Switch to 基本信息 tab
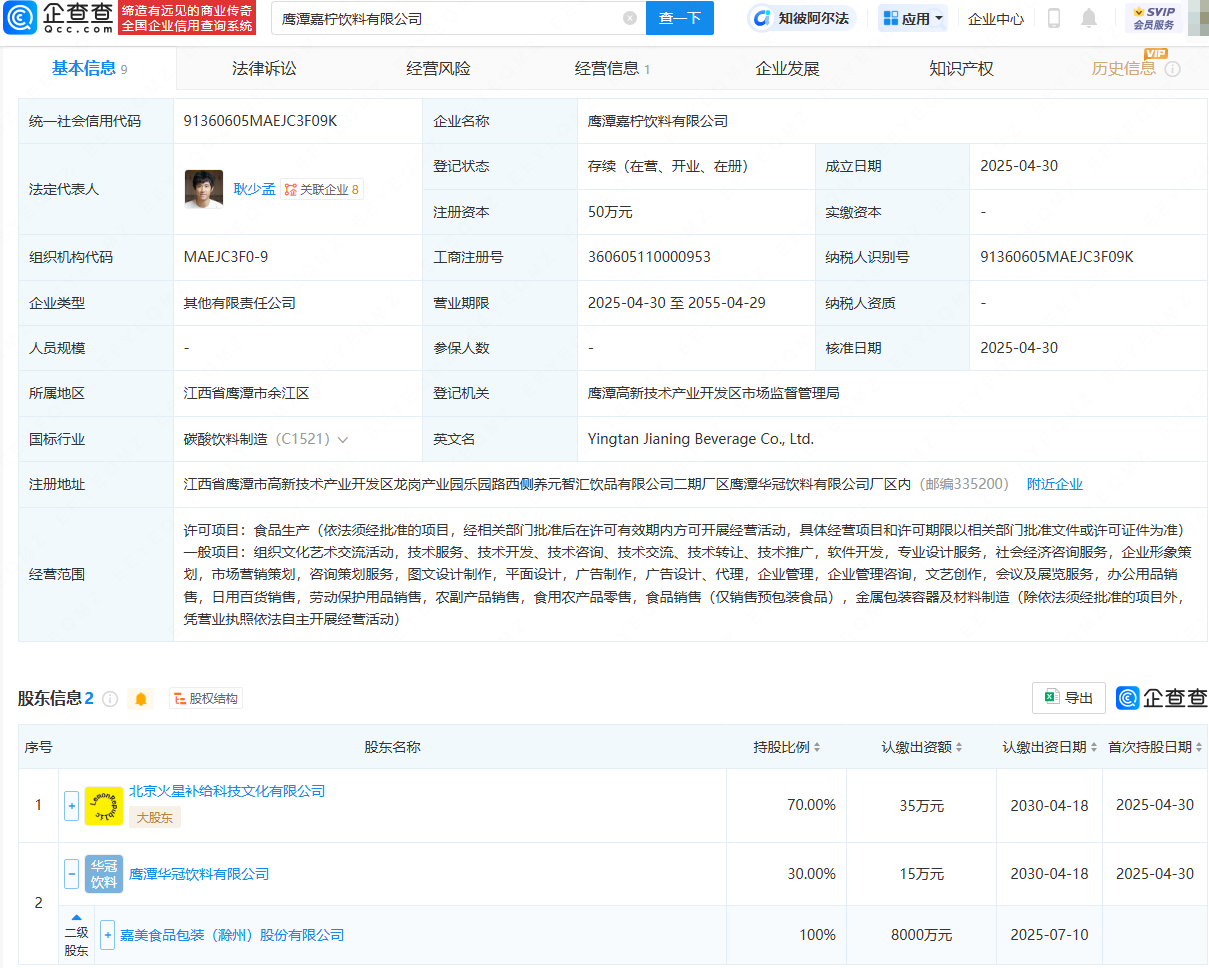The width and height of the screenshot is (1209, 968). click(x=89, y=68)
